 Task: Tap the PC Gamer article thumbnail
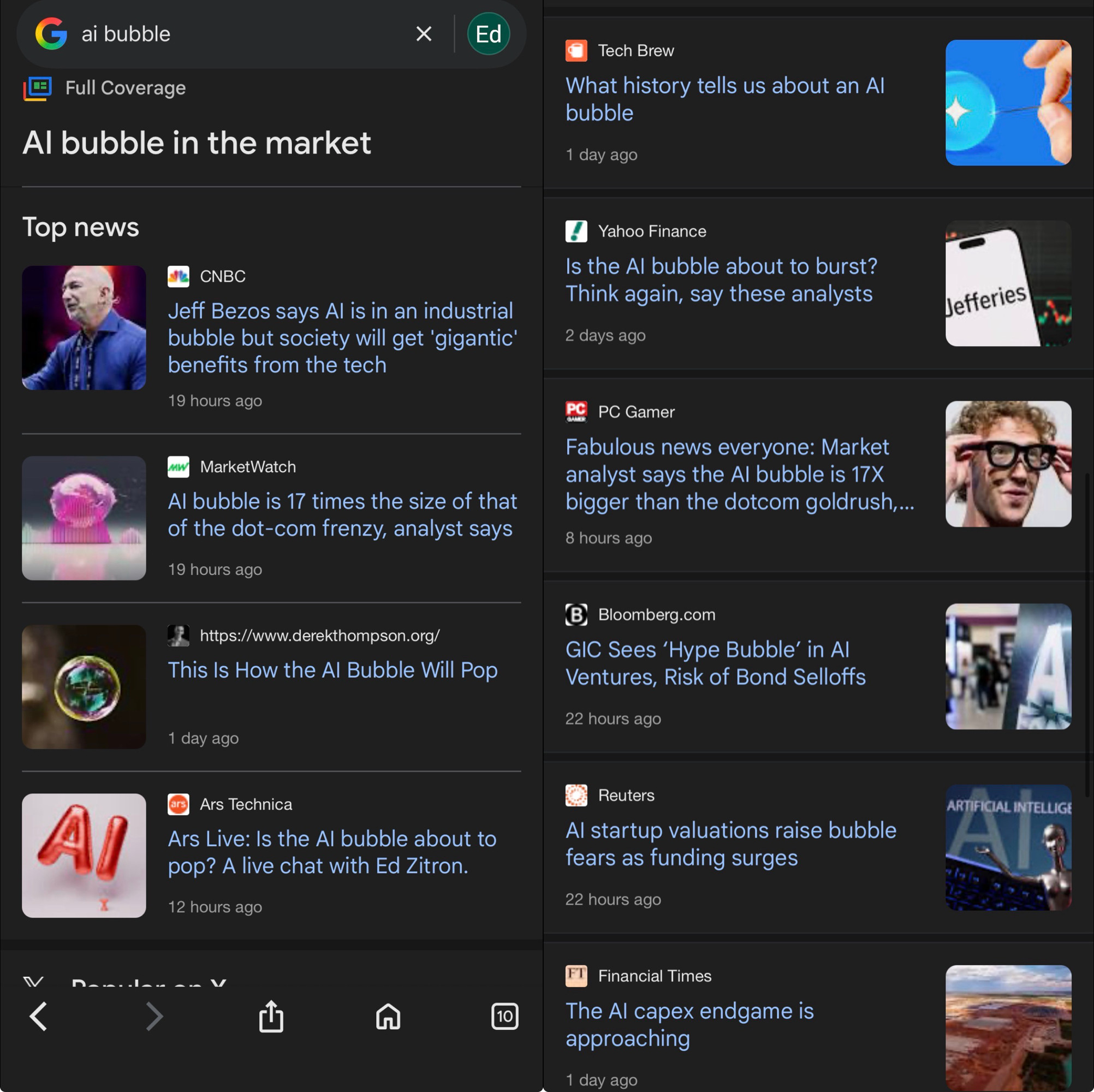[1008, 464]
